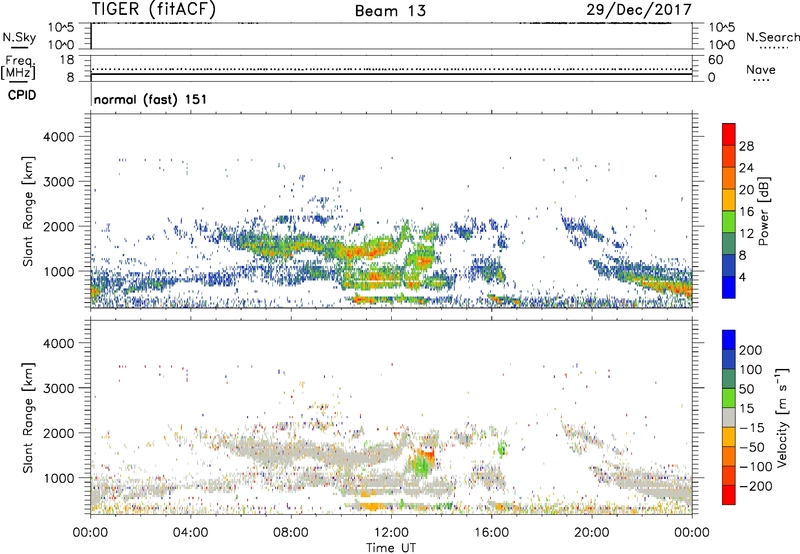The image size is (800, 554).
Task: Click the CPID label
Action: click(x=22, y=95)
